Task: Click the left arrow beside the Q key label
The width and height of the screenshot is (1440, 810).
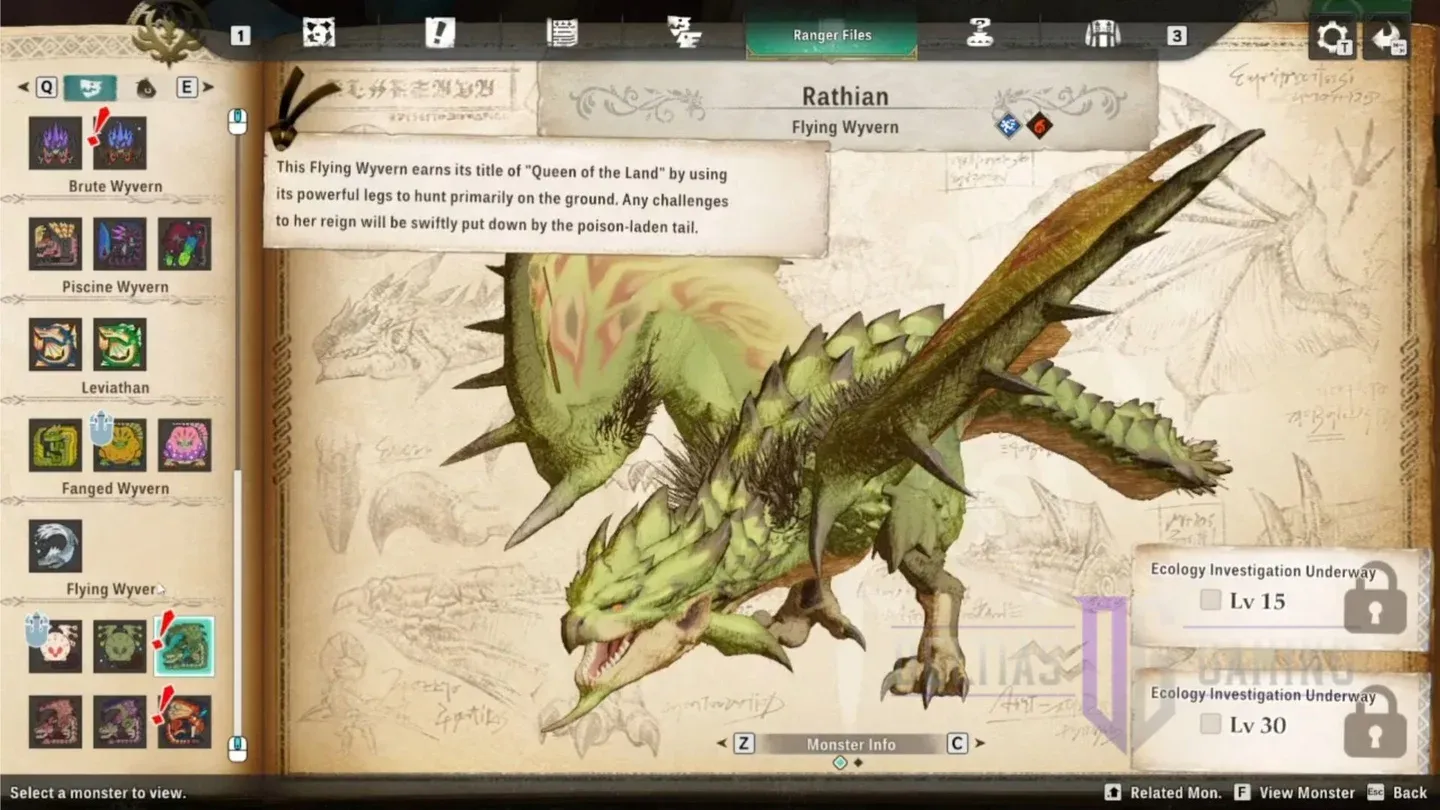Action: tap(22, 88)
